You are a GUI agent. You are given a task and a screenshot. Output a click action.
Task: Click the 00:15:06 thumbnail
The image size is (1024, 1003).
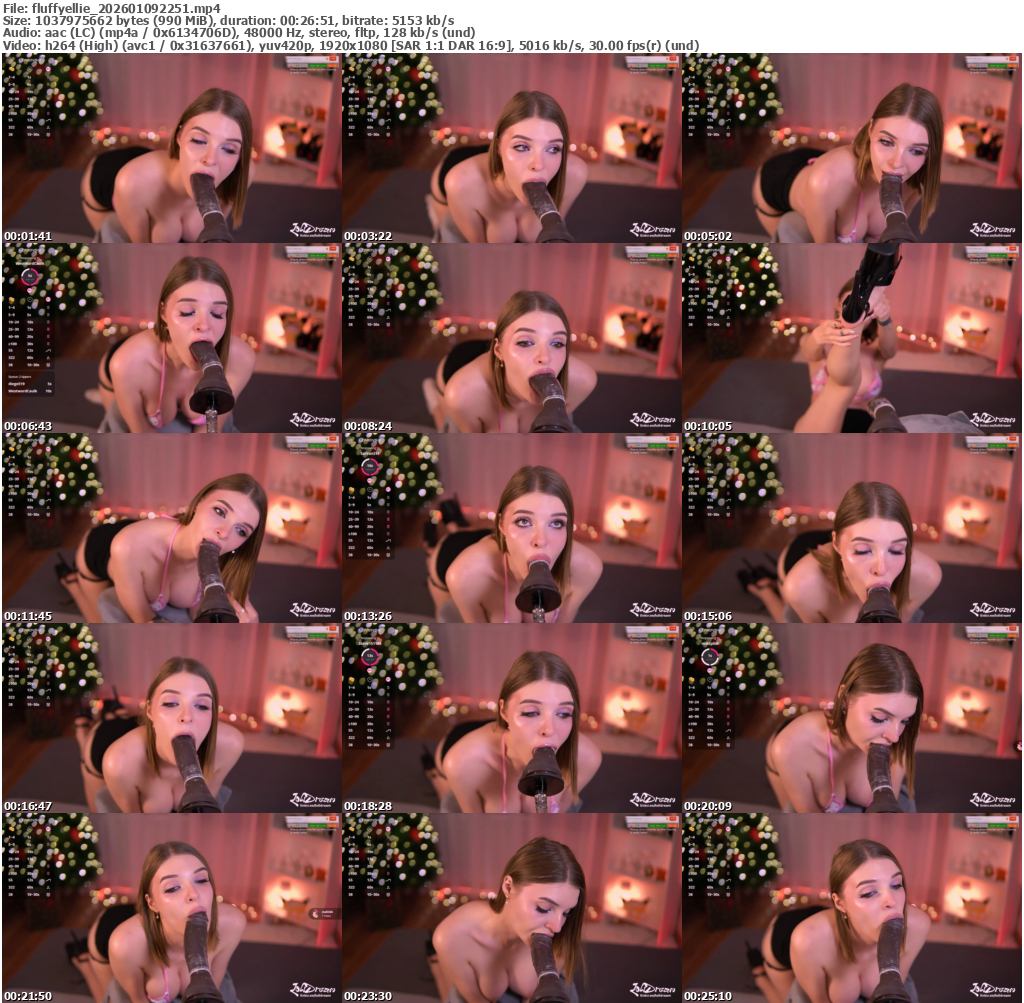point(851,528)
